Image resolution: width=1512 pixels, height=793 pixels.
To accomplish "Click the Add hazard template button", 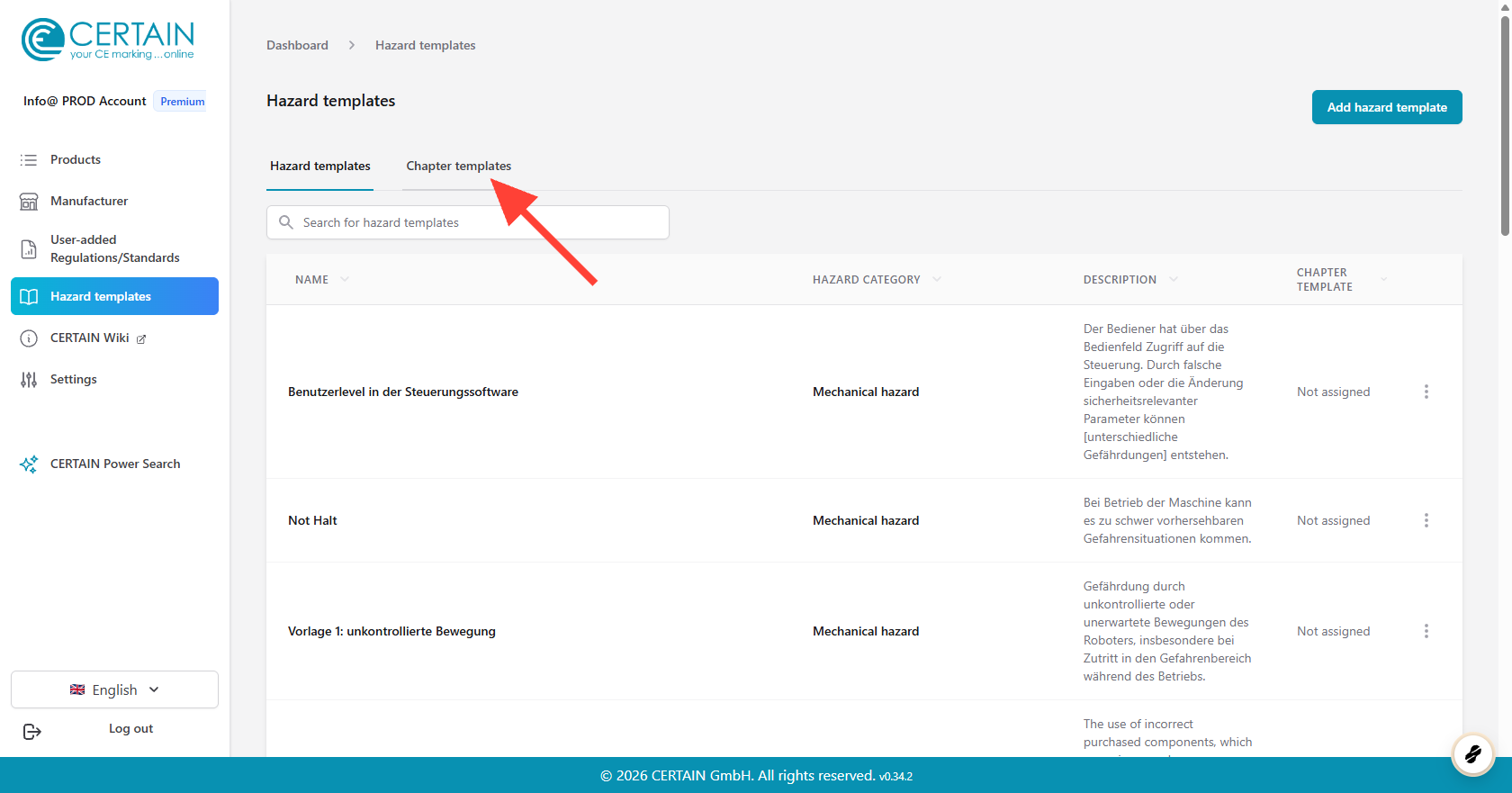I will coord(1387,107).
